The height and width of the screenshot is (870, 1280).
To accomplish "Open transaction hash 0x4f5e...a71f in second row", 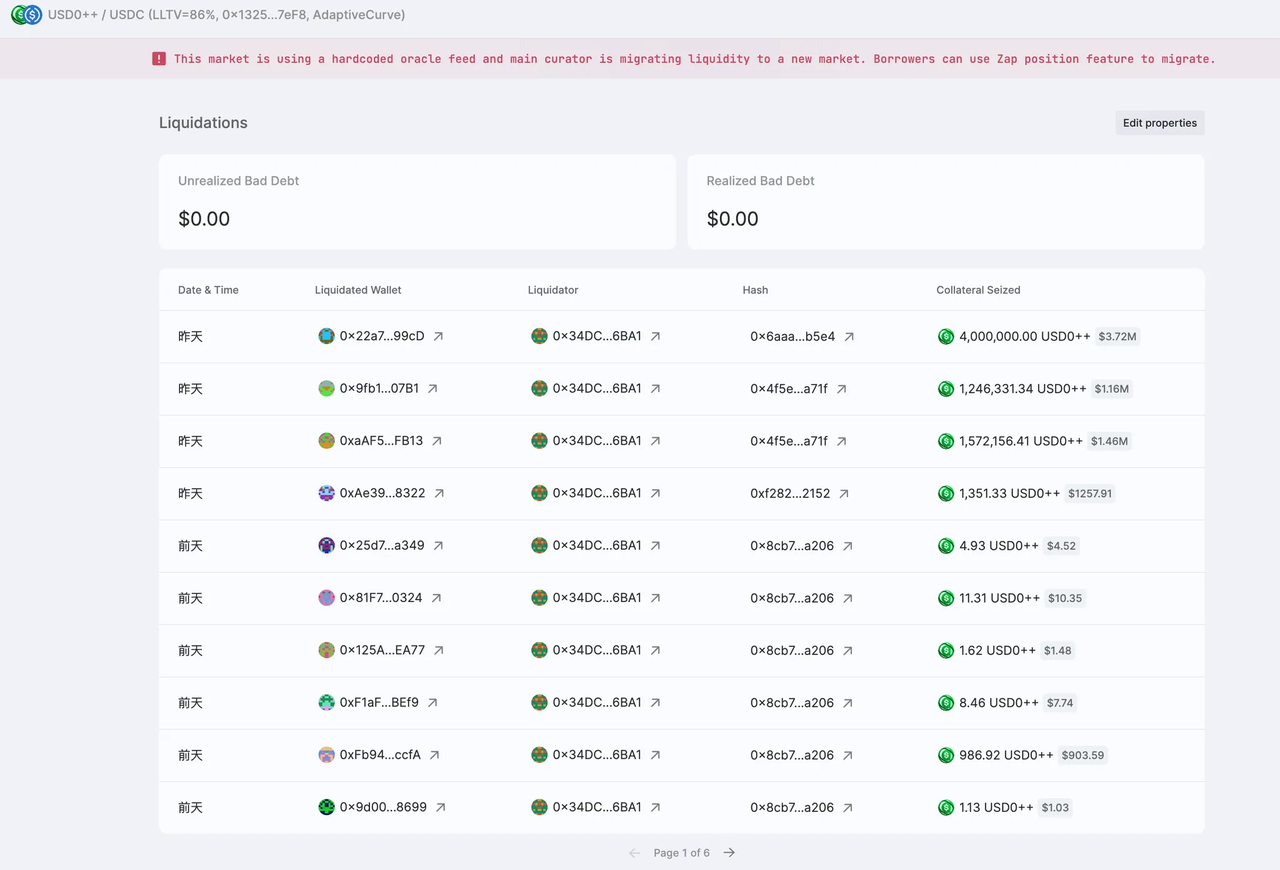I will click(788, 389).
